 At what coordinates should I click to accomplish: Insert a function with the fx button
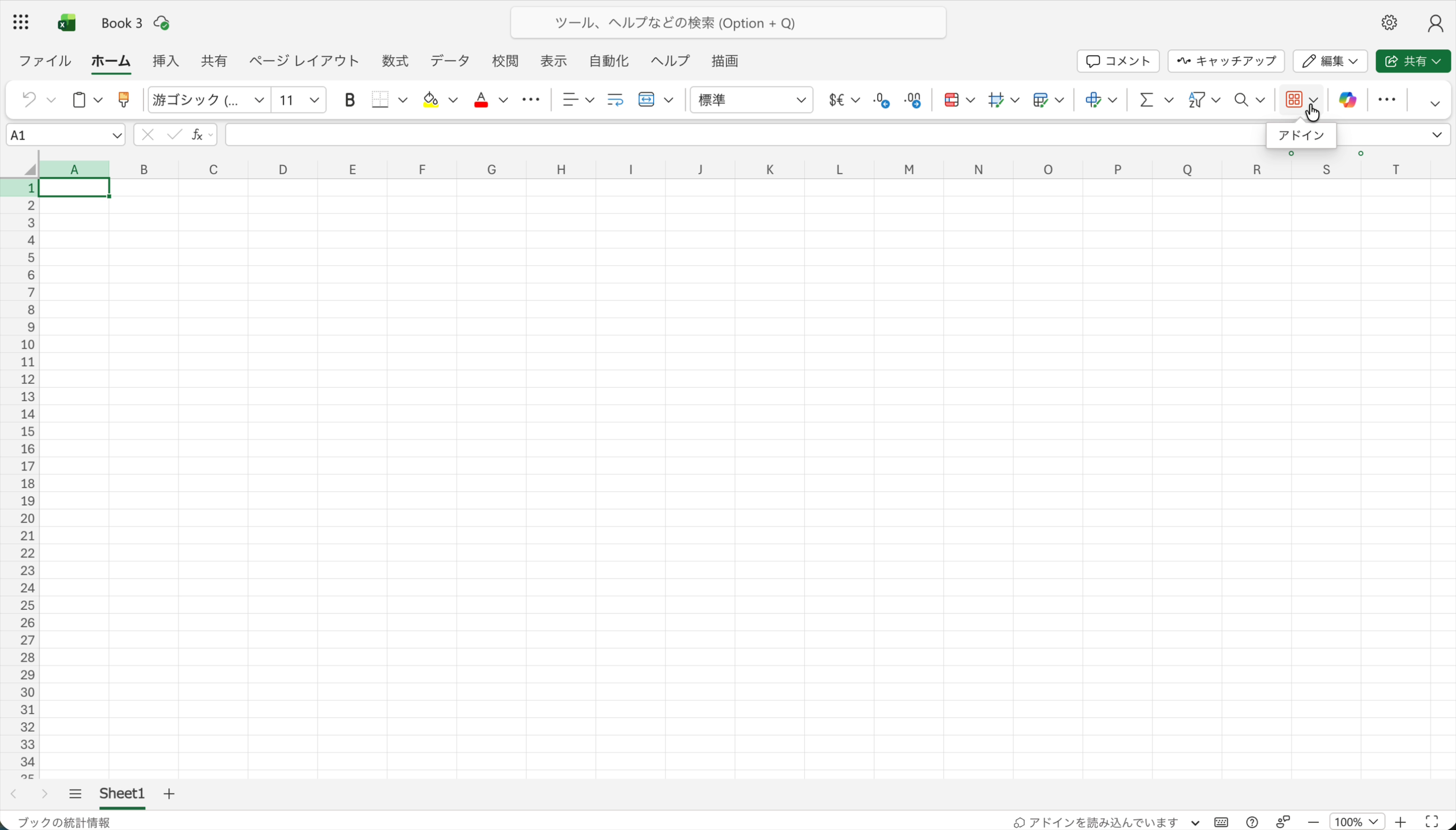coord(197,134)
